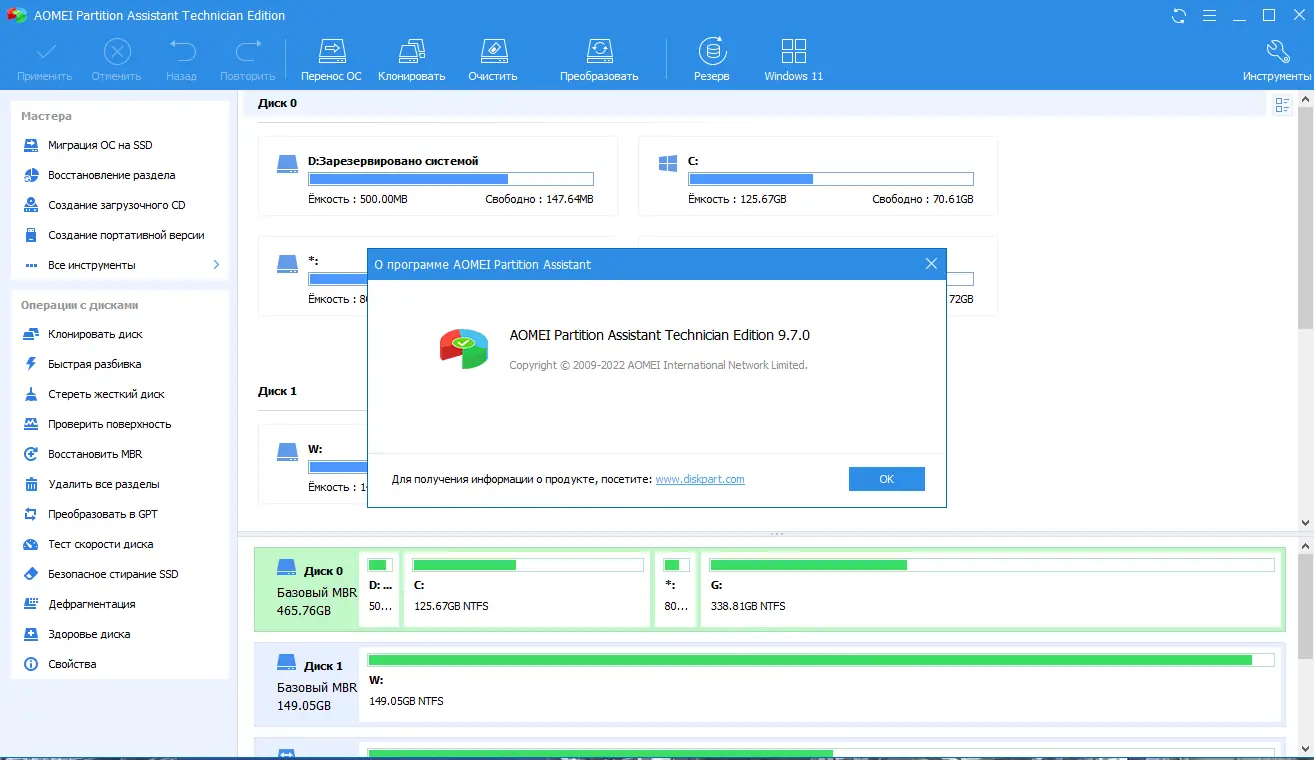Click OK in the About dialog

pyautogui.click(x=886, y=479)
